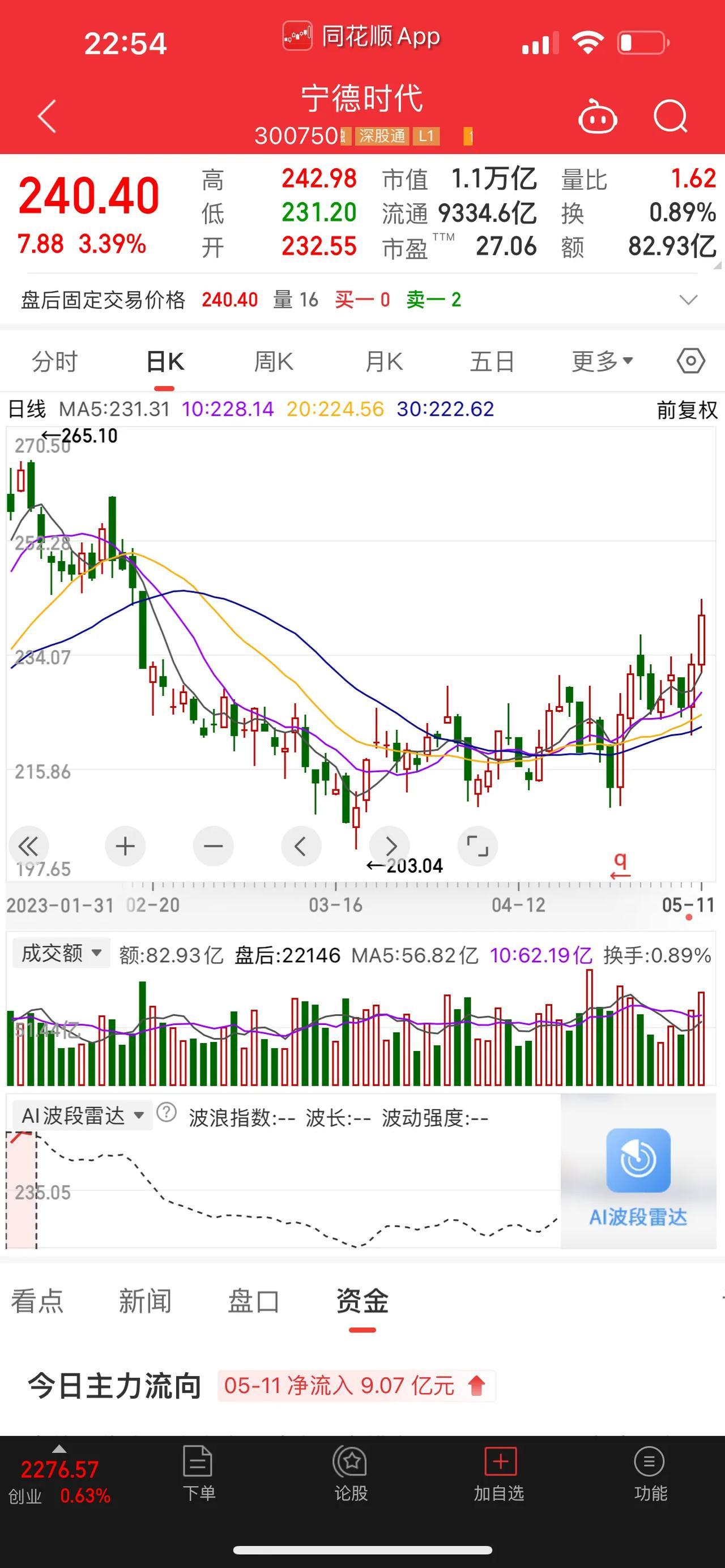The image size is (725, 1568).
Task: Switch to 周K tab
Action: pos(274,362)
